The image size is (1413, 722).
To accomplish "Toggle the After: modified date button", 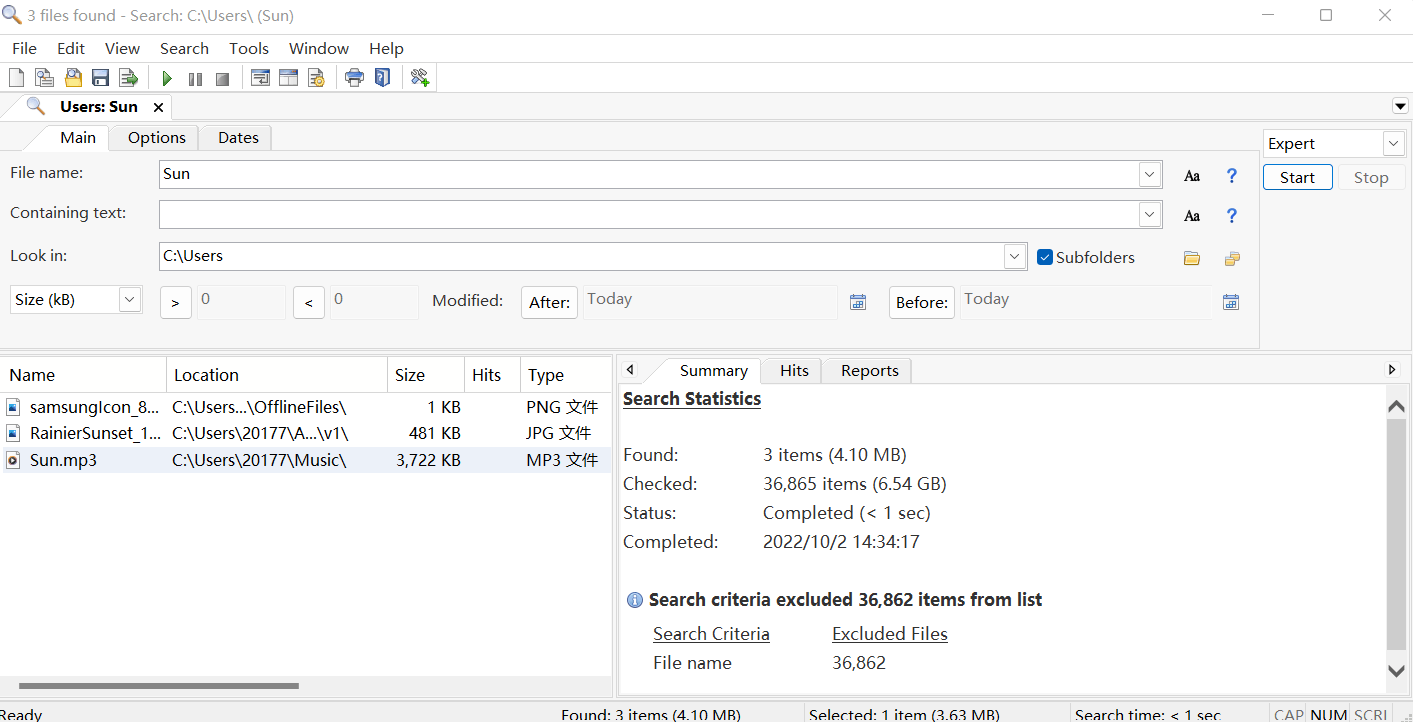I will point(549,302).
